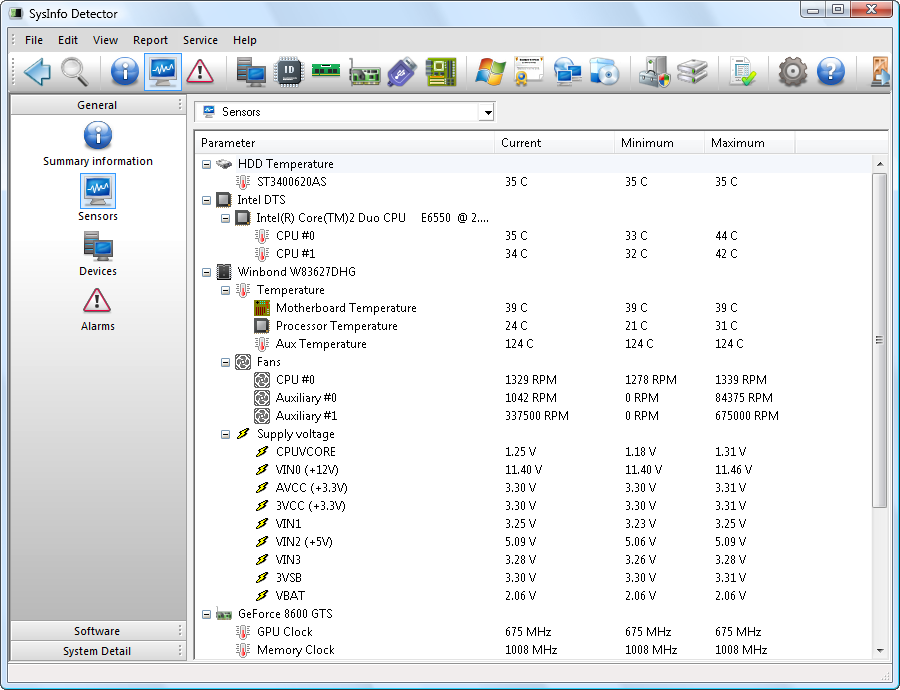Click the blue question mark help icon
The height and width of the screenshot is (690, 900).
831,72
